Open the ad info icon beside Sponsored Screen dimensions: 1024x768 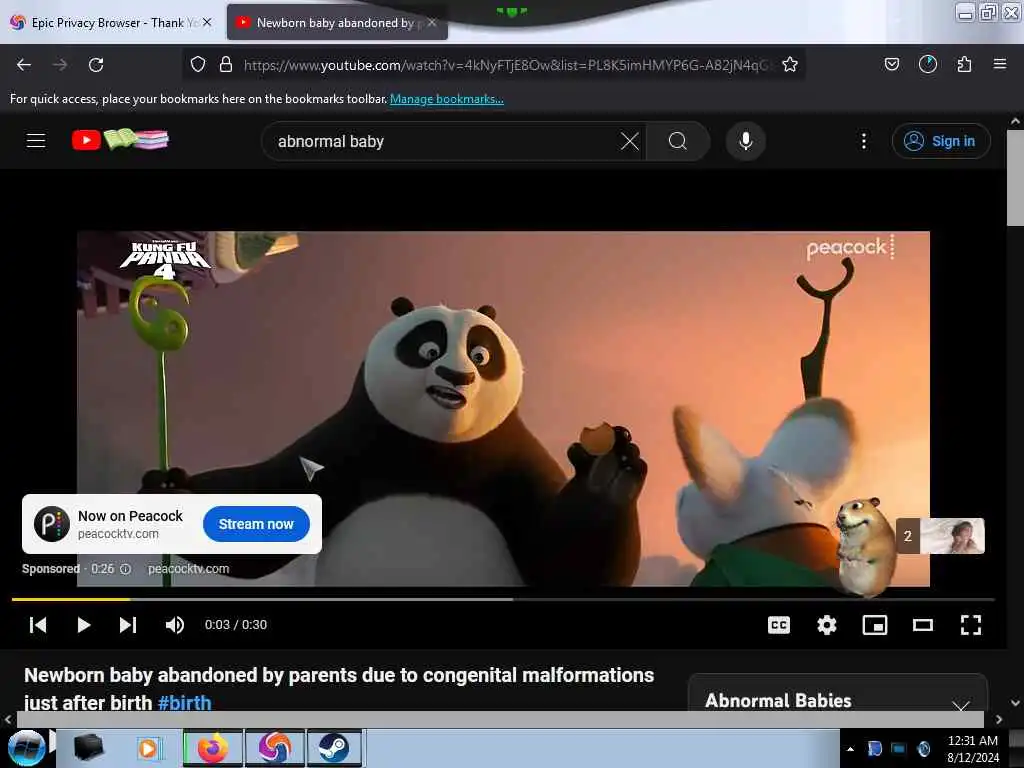(125, 569)
